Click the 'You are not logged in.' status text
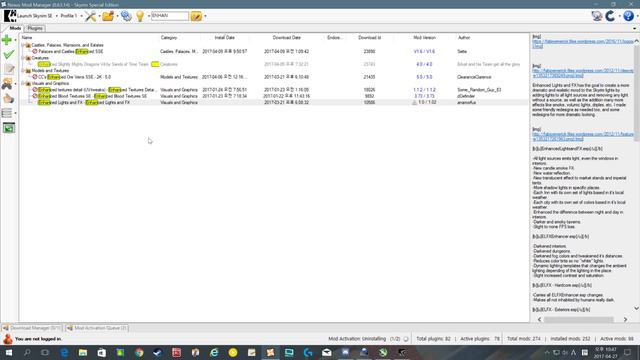Viewport: 640px width, 360px height. (x=38, y=339)
